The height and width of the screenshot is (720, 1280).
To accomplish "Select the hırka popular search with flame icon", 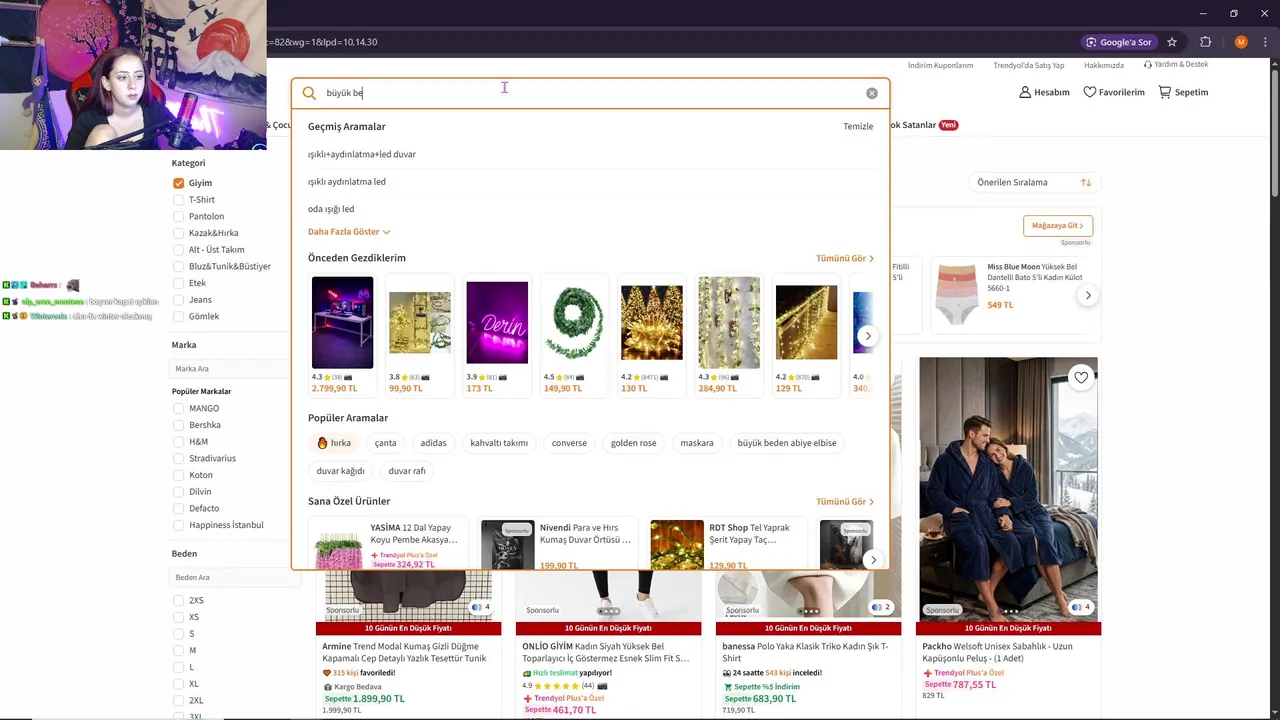I will [x=334, y=443].
